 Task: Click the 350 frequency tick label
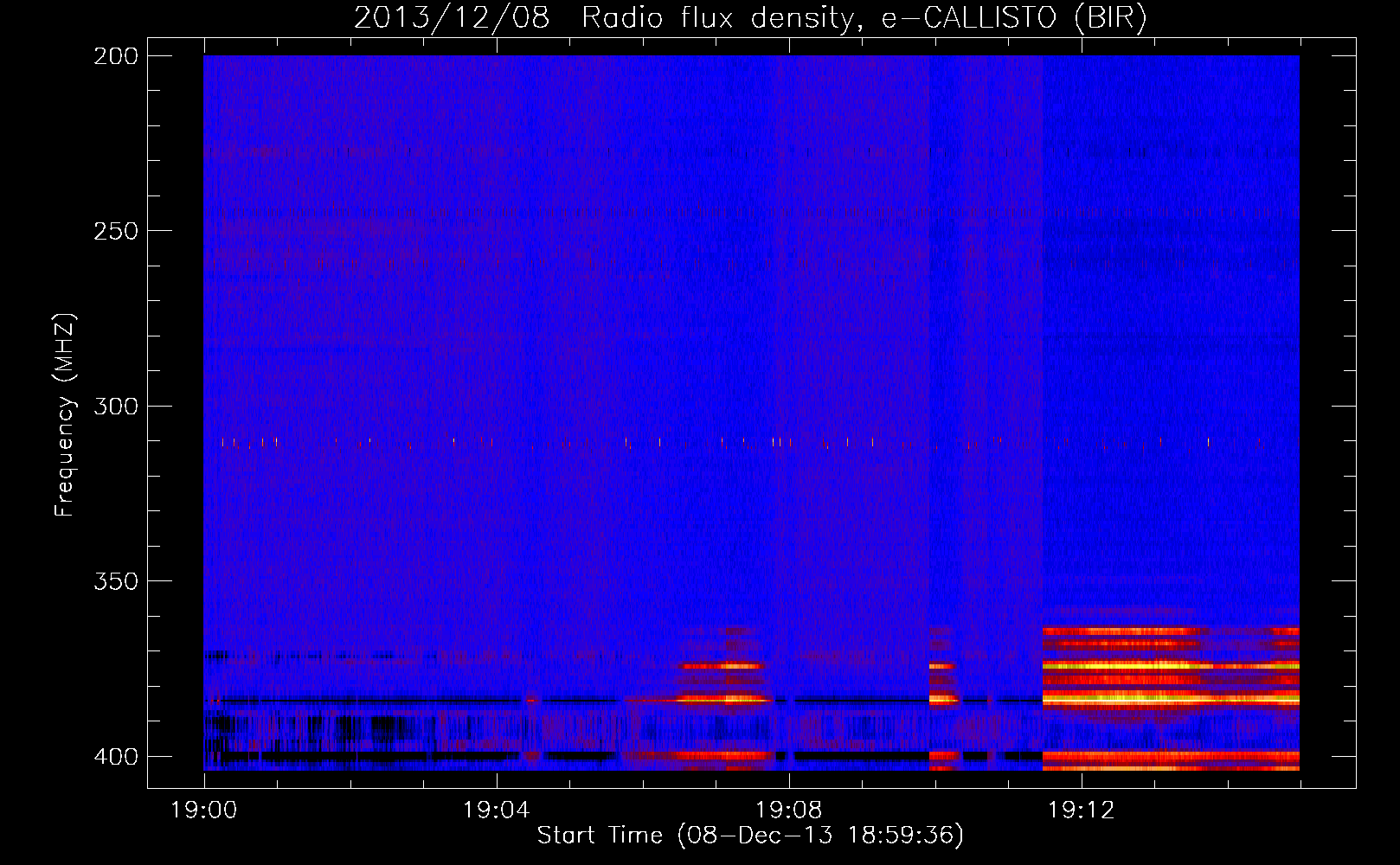coord(115,581)
